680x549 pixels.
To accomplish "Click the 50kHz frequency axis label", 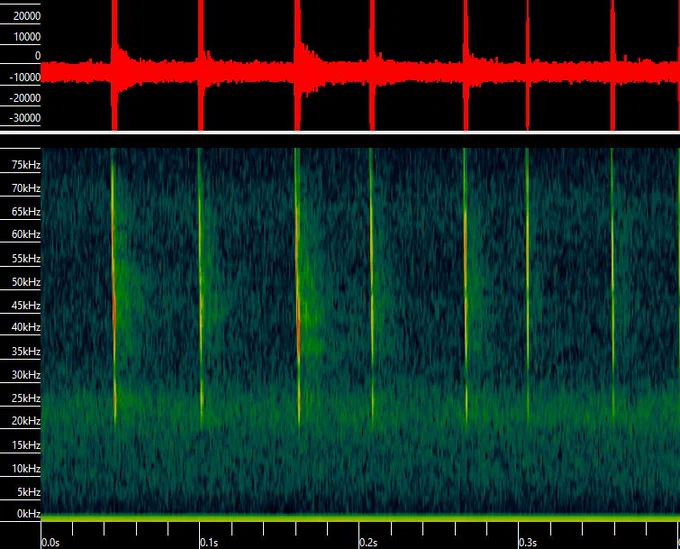I will pos(26,282).
